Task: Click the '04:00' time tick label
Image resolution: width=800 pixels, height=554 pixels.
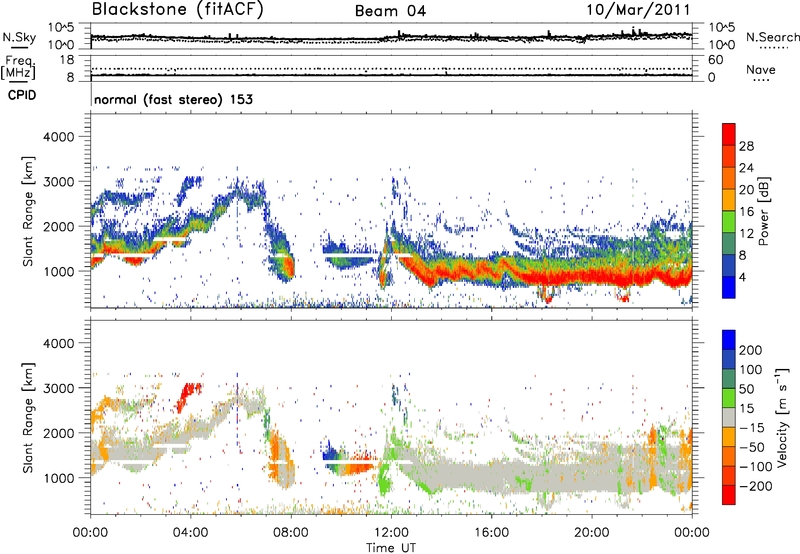Action: [191, 533]
